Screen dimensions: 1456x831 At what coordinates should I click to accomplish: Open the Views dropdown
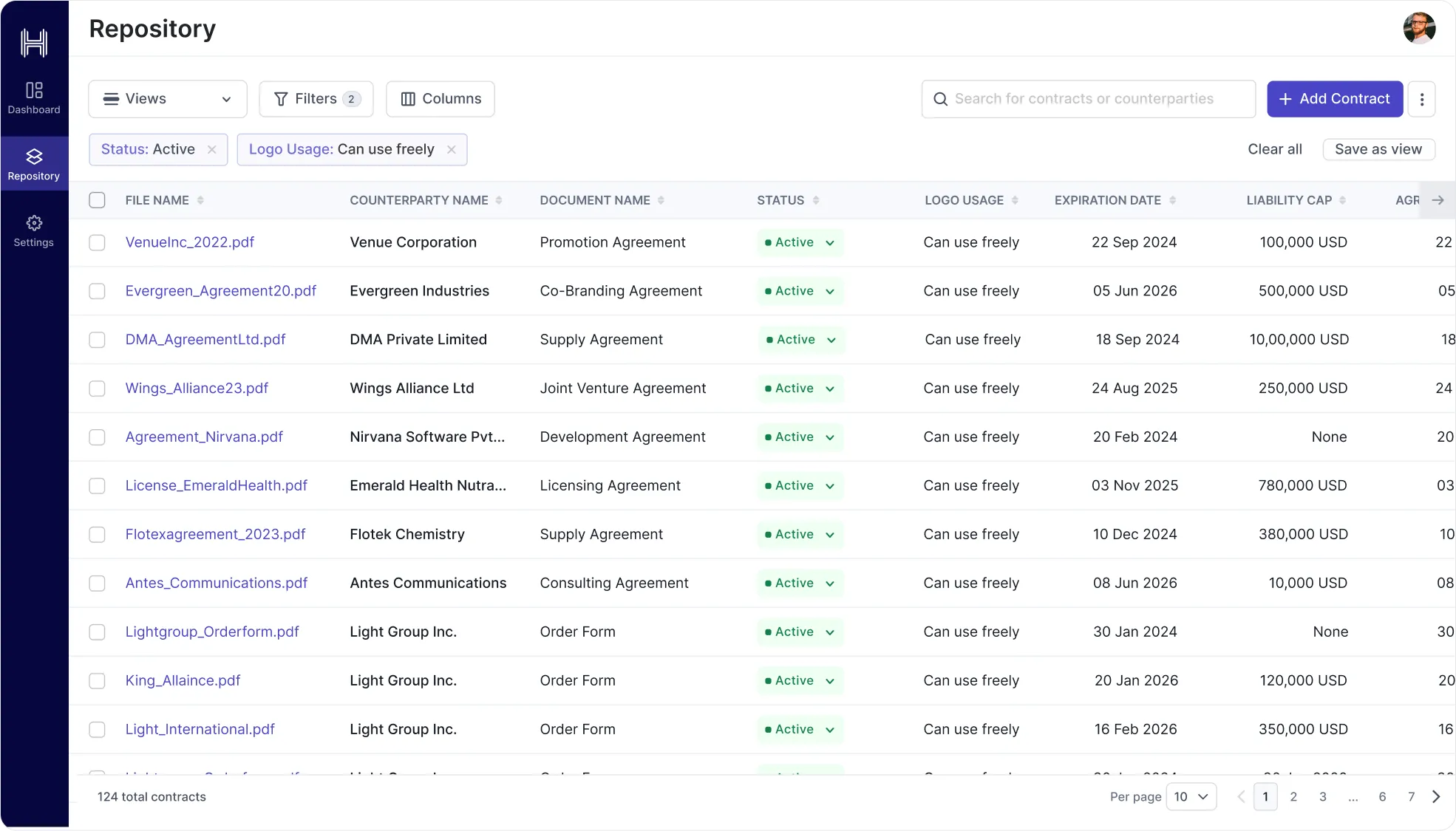pos(166,98)
